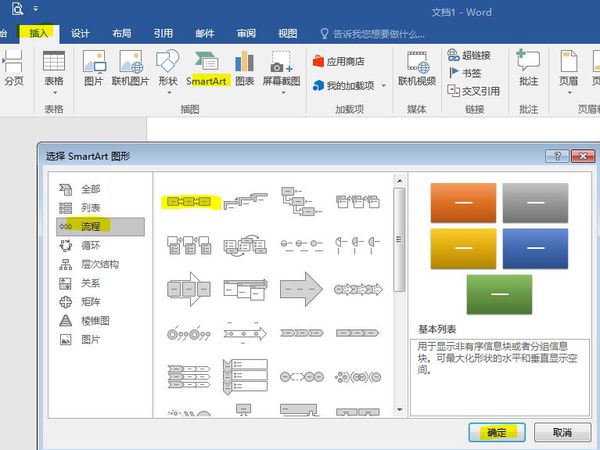Choose the Vertical Chevron List layout
Viewport: 600px width, 450px height.
pyautogui.click(x=245, y=377)
